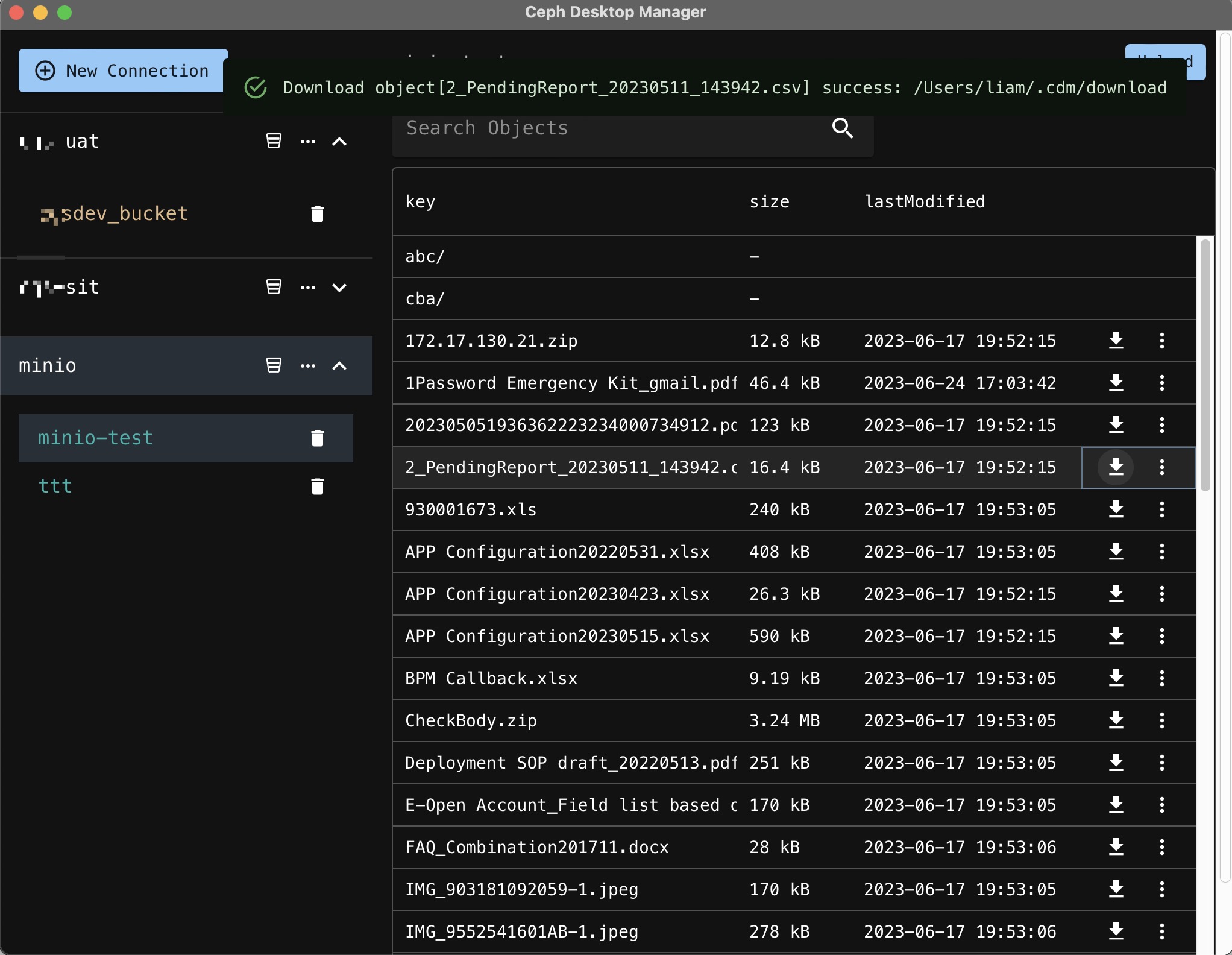Open more menu for 2_PendingReport file
Image resolution: width=1232 pixels, height=955 pixels.
pyautogui.click(x=1161, y=467)
